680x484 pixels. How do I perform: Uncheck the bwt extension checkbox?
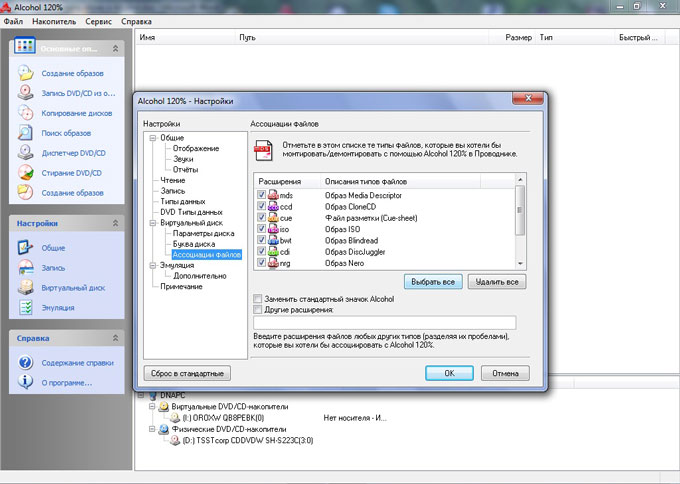coord(262,240)
